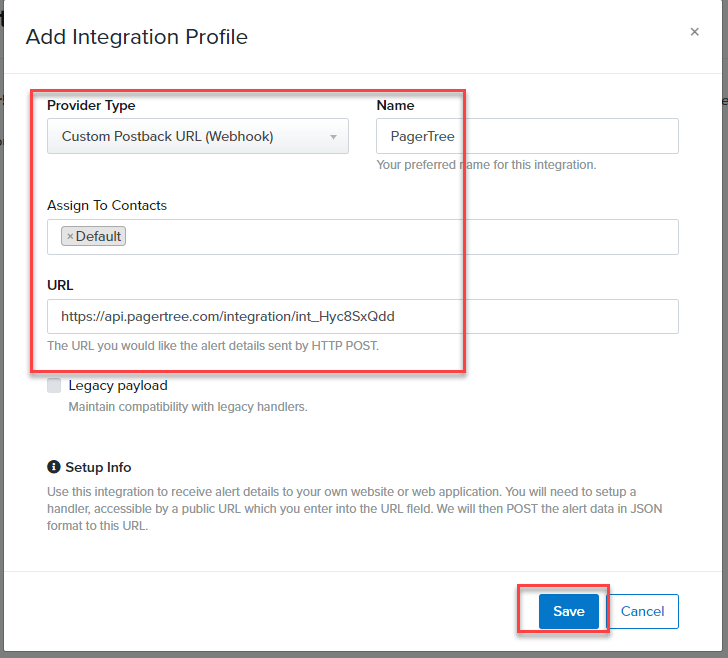Save the integration profile
The image size is (728, 658).
click(569, 611)
